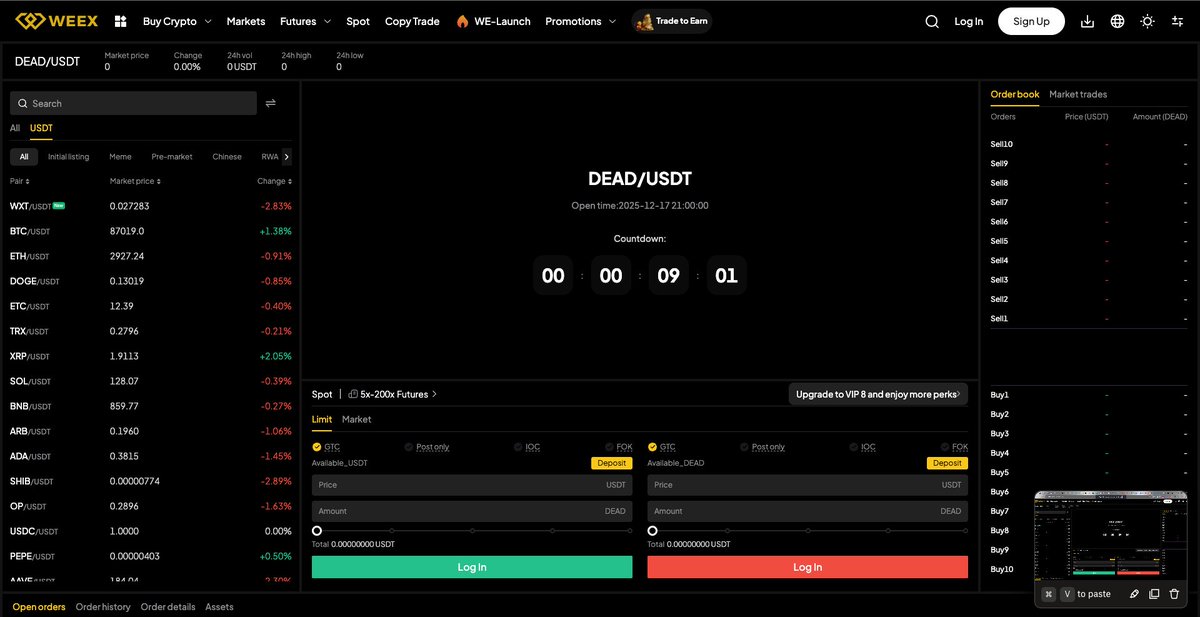Viewport: 1200px width, 617px height.
Task: Open the layout settings sliders icon
Action: (1177, 21)
